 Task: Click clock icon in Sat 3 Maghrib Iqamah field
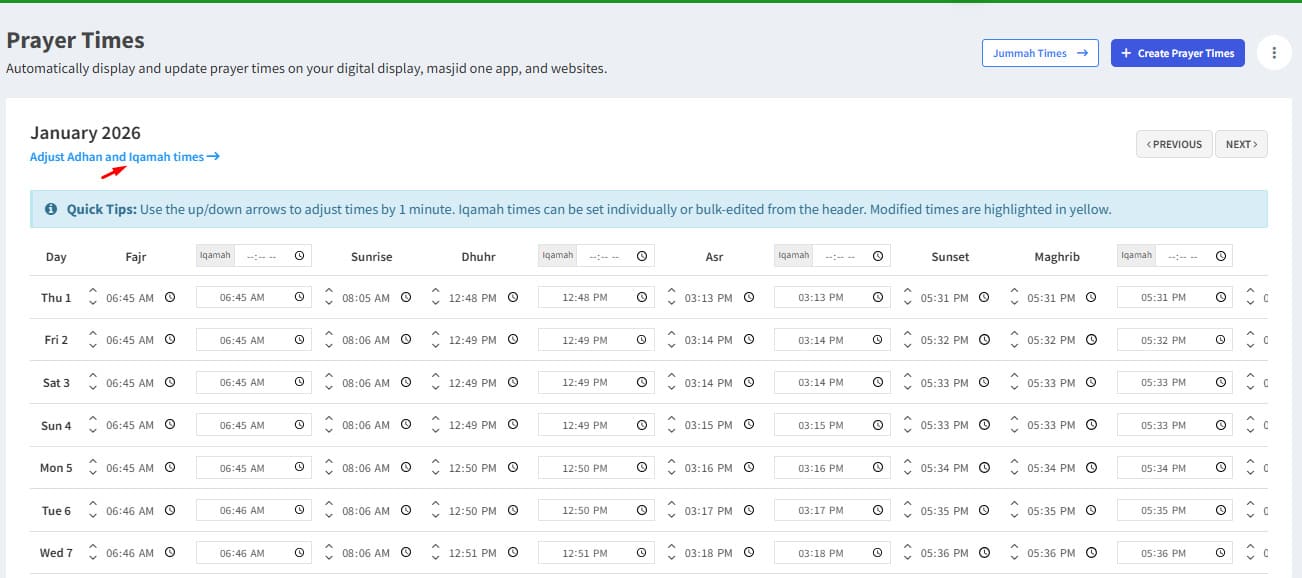tap(1221, 382)
